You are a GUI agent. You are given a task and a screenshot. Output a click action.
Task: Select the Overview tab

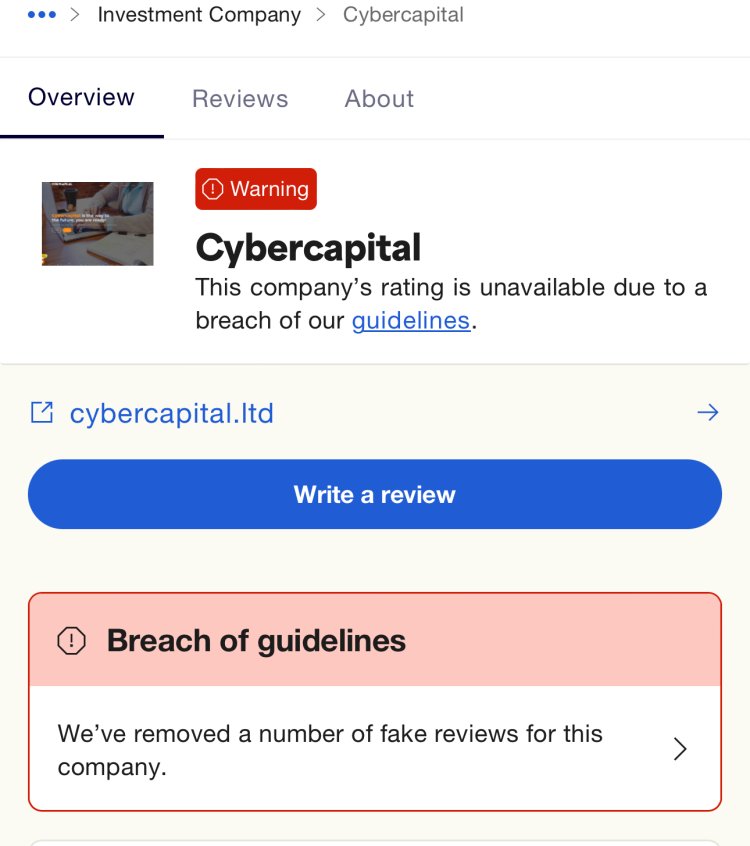[81, 98]
